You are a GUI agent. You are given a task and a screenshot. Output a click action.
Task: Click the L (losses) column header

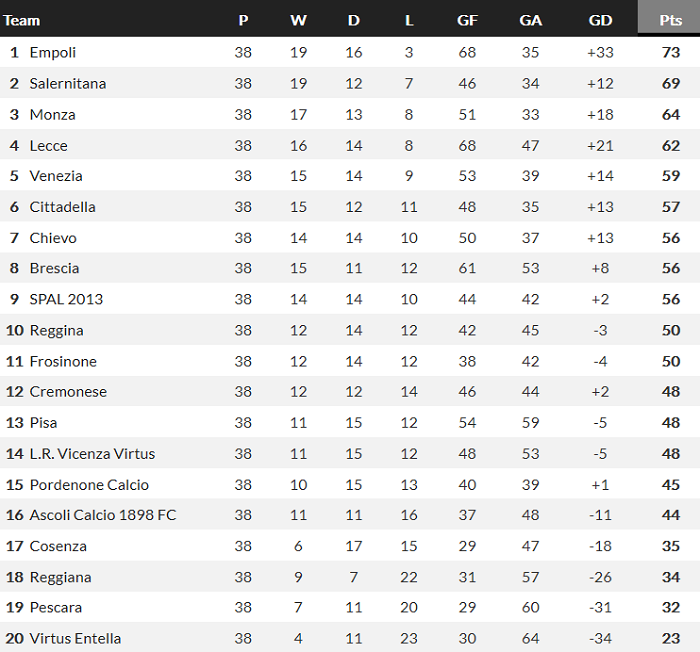pos(408,20)
